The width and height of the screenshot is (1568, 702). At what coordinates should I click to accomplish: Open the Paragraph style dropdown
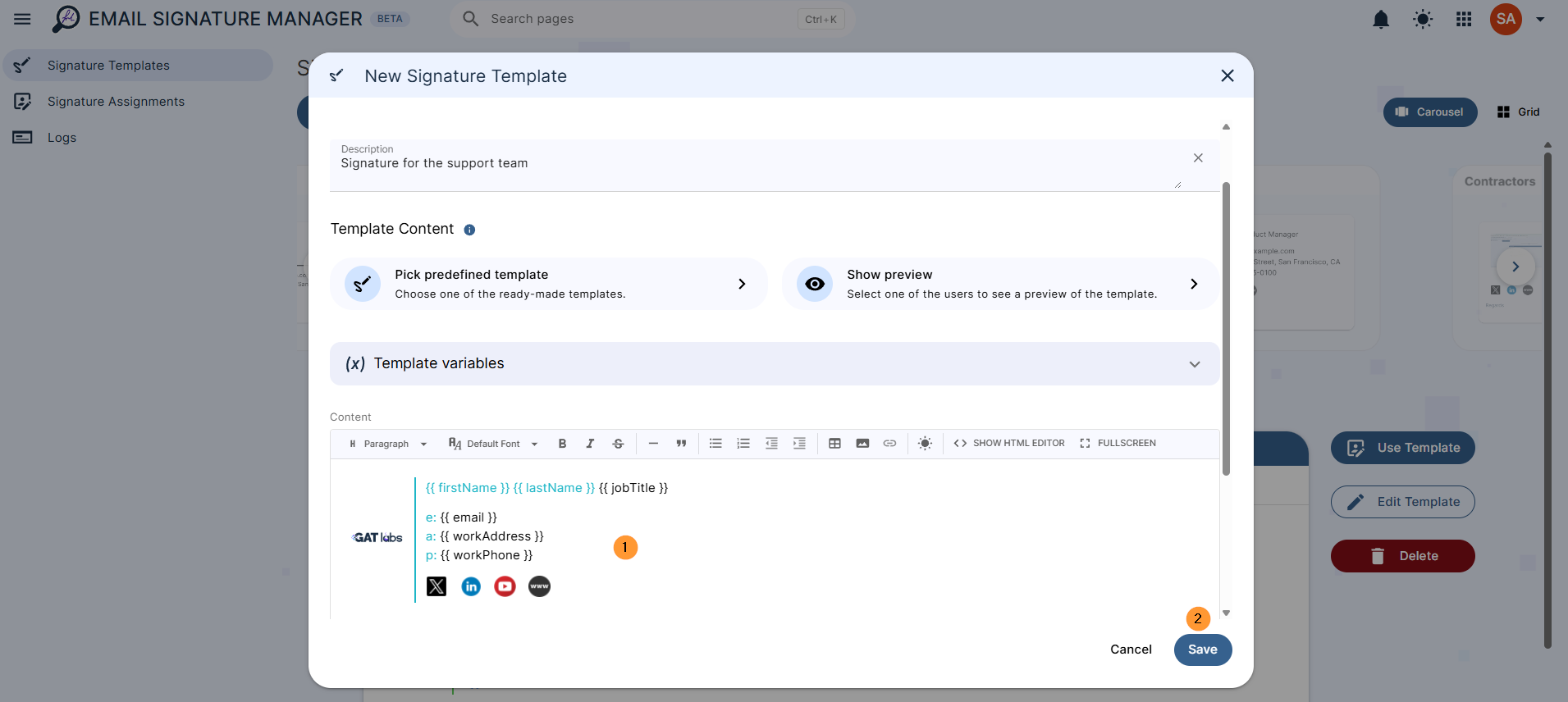pos(388,444)
